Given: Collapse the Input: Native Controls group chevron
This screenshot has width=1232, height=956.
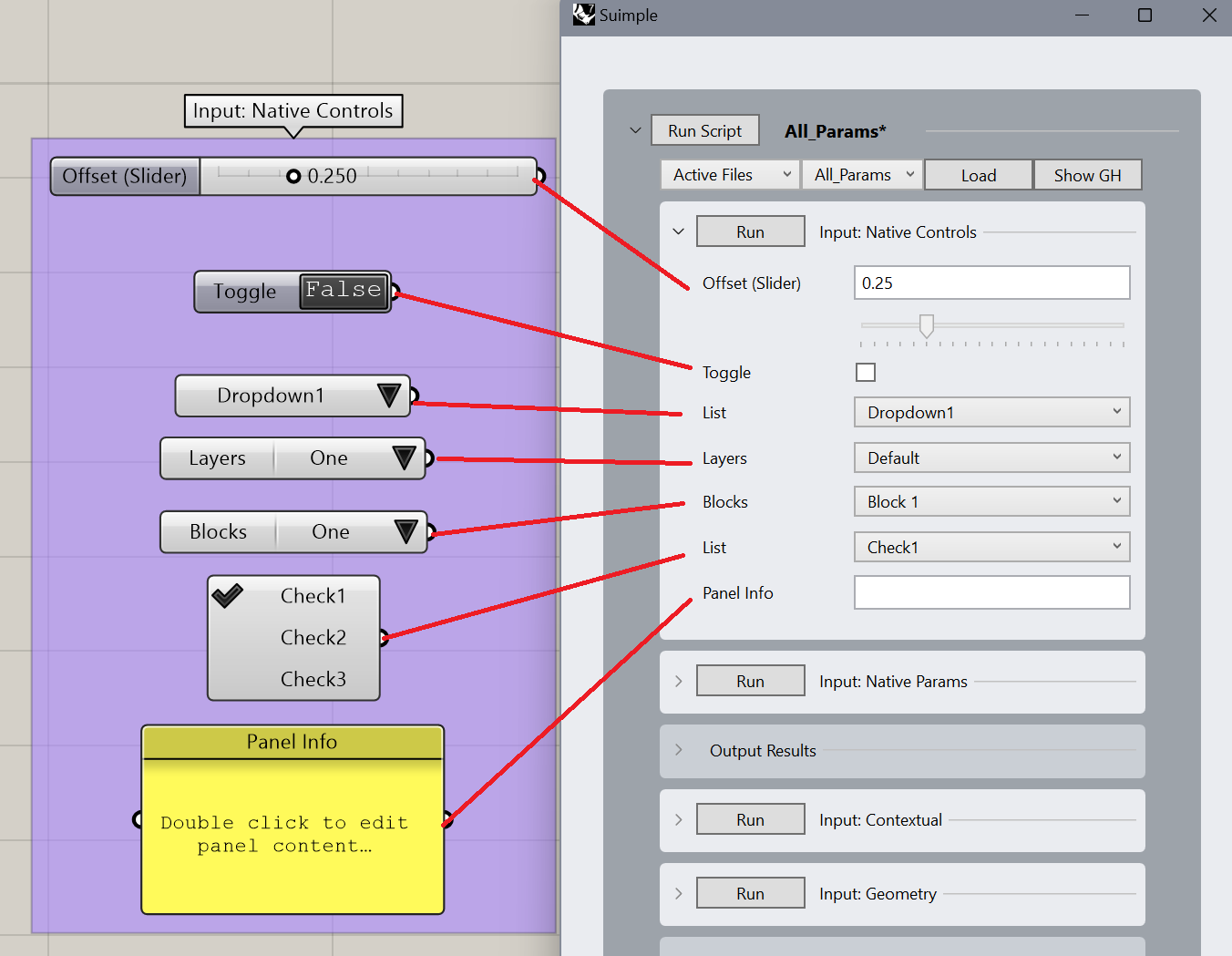Looking at the screenshot, I should click(x=678, y=231).
